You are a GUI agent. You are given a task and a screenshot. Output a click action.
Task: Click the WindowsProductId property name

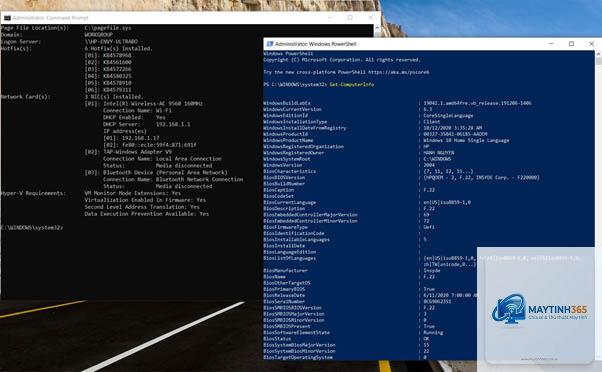[286, 134]
